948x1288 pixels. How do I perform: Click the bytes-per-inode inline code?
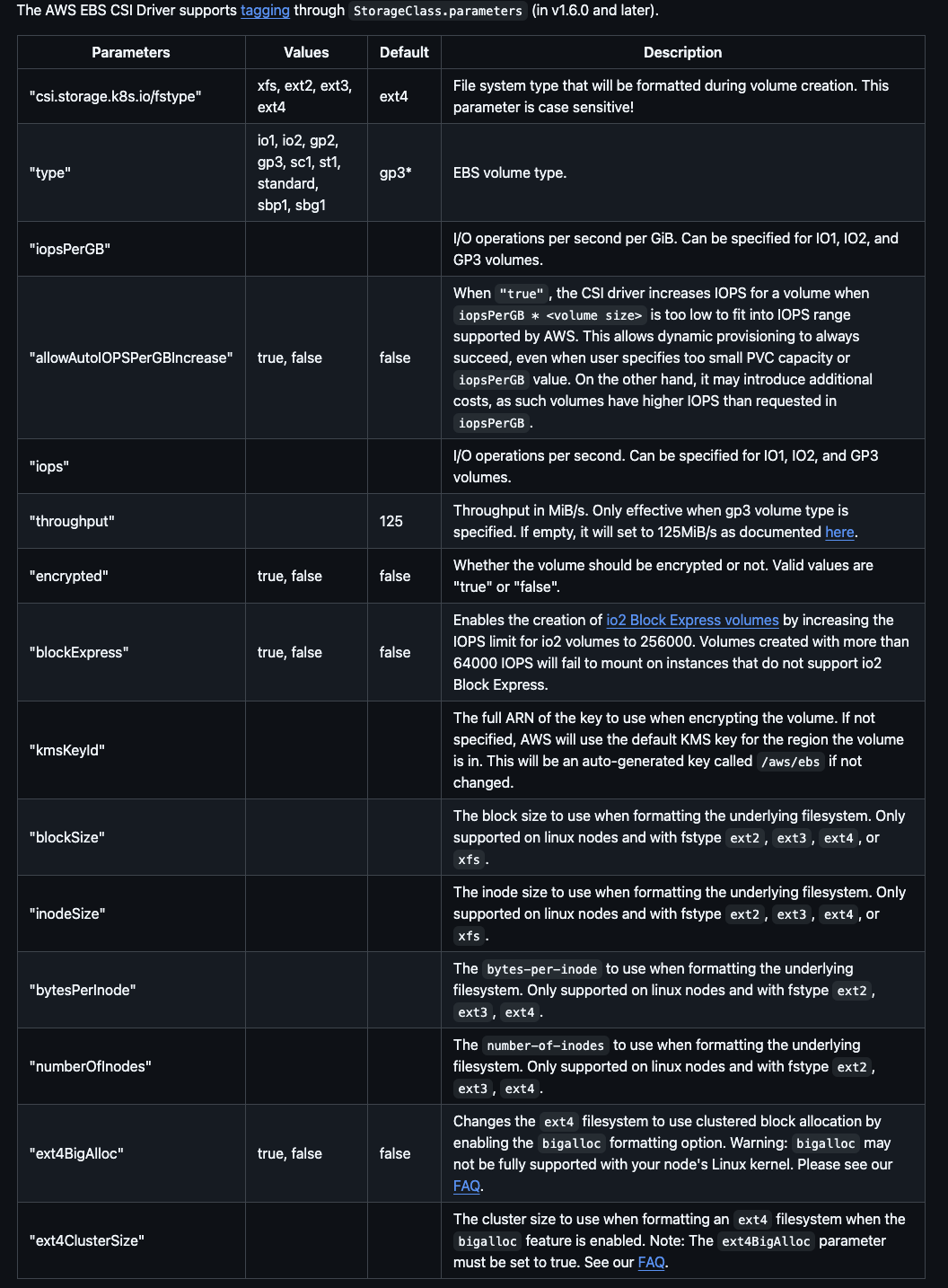pyautogui.click(x=541, y=969)
